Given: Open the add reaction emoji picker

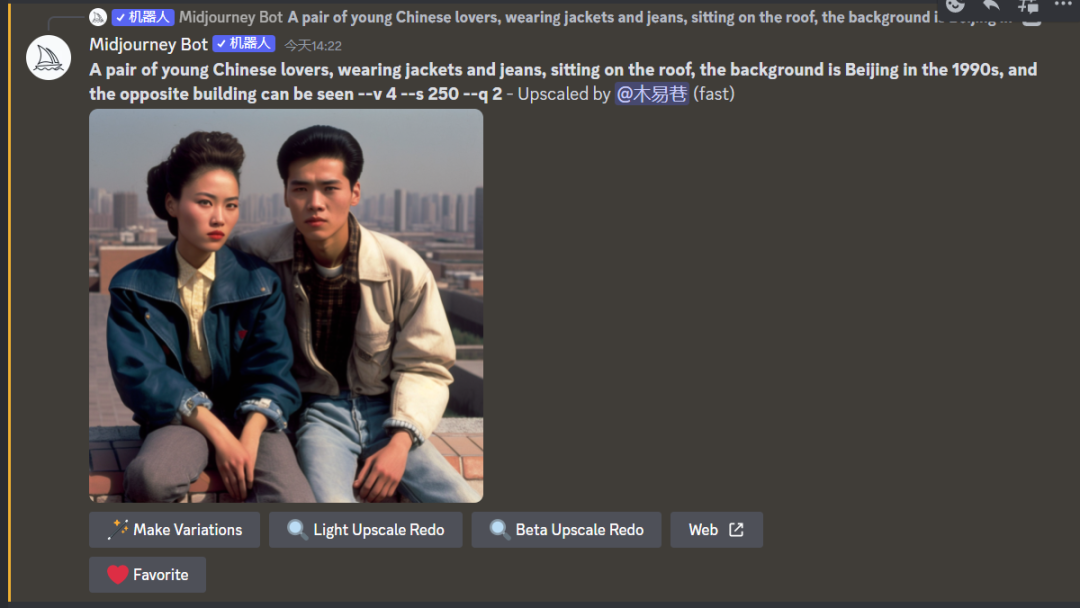Looking at the screenshot, I should click(x=955, y=6).
